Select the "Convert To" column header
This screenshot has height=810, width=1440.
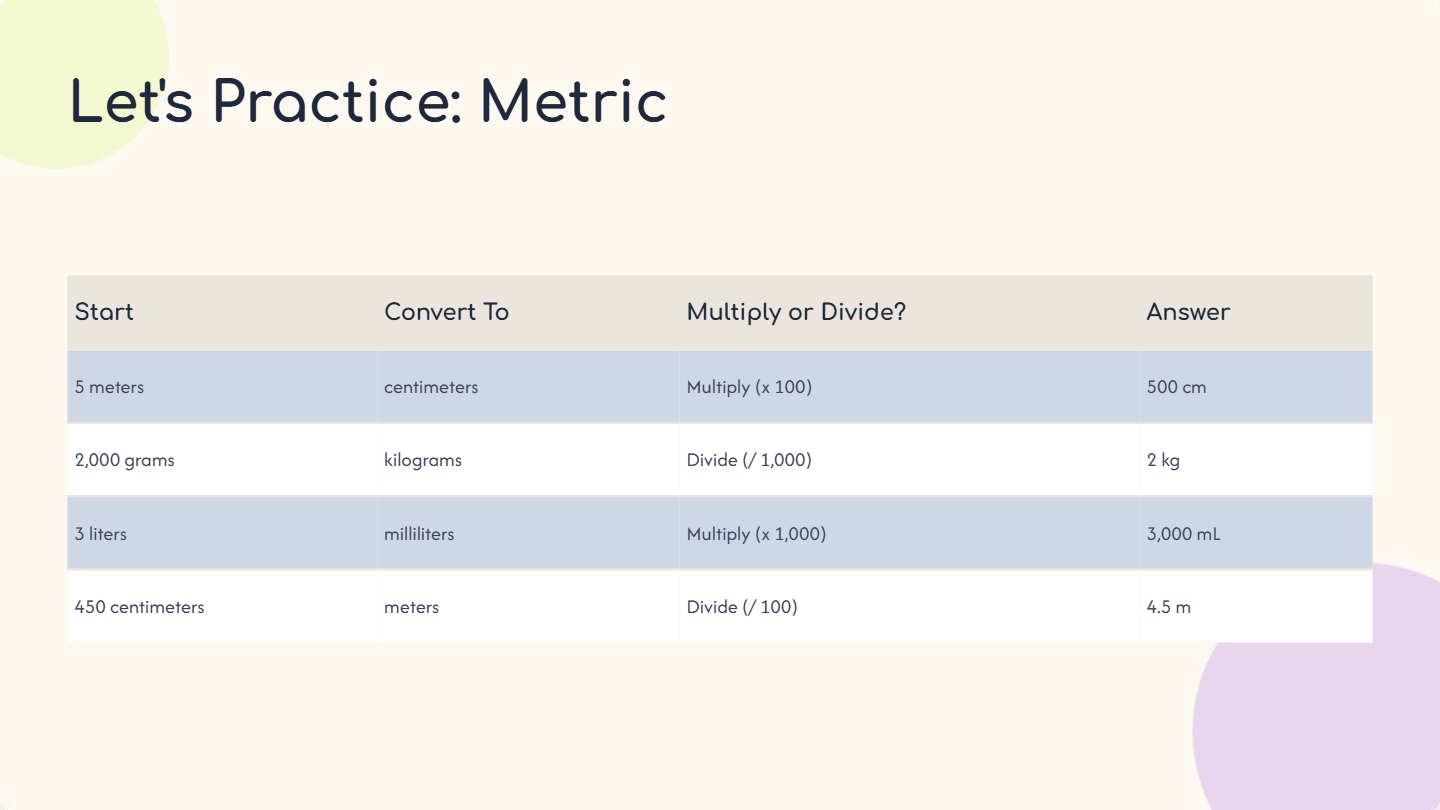click(446, 312)
